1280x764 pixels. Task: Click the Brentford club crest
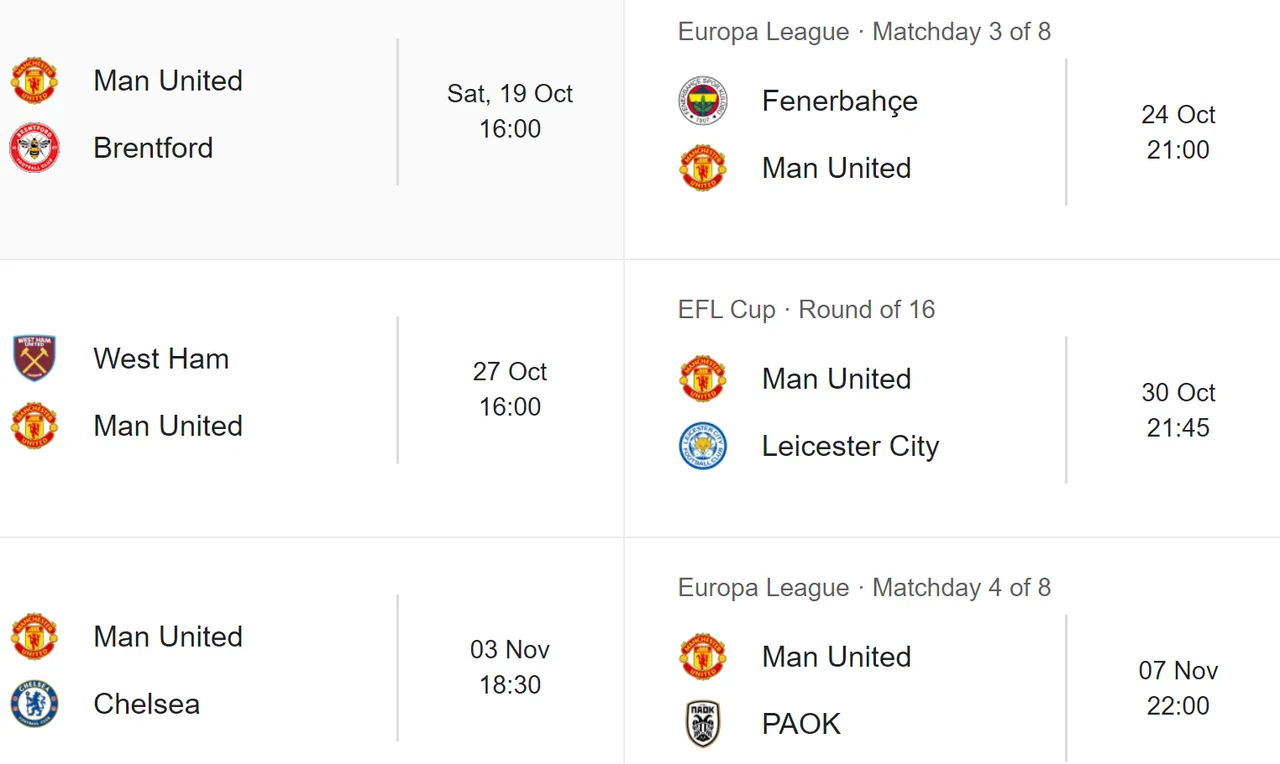[34, 148]
